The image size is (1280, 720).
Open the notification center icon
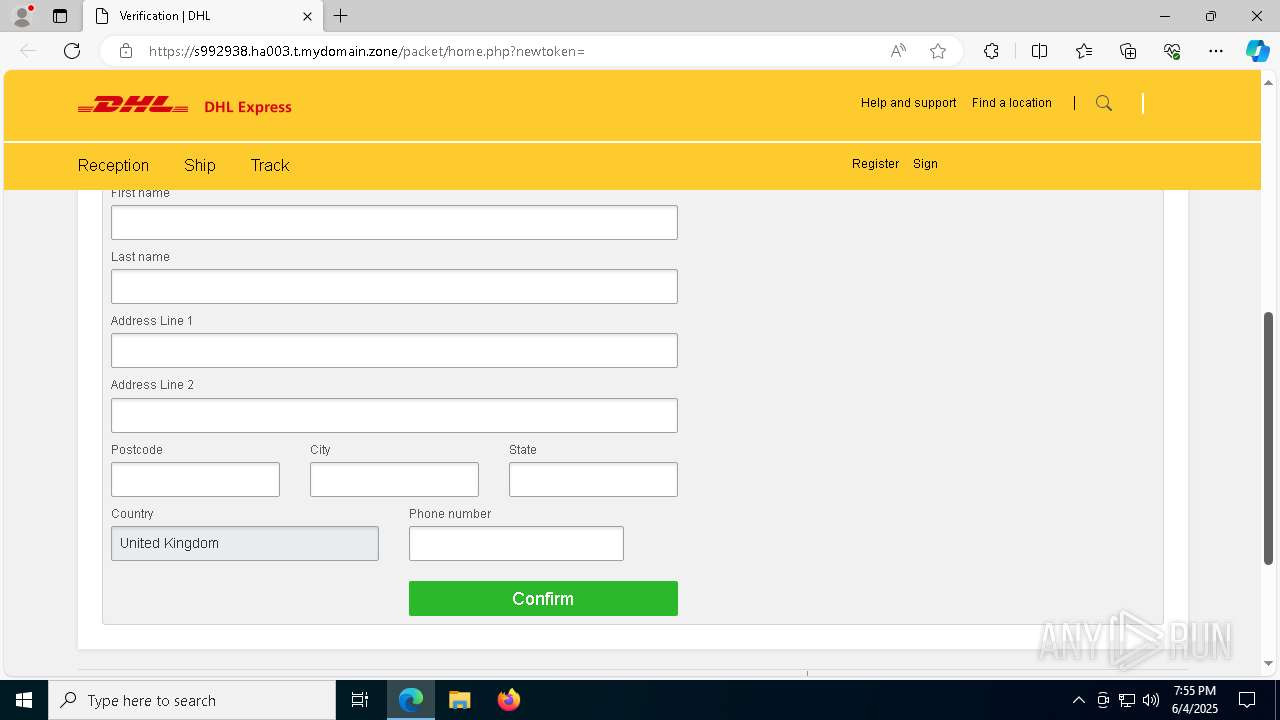[x=1247, y=700]
